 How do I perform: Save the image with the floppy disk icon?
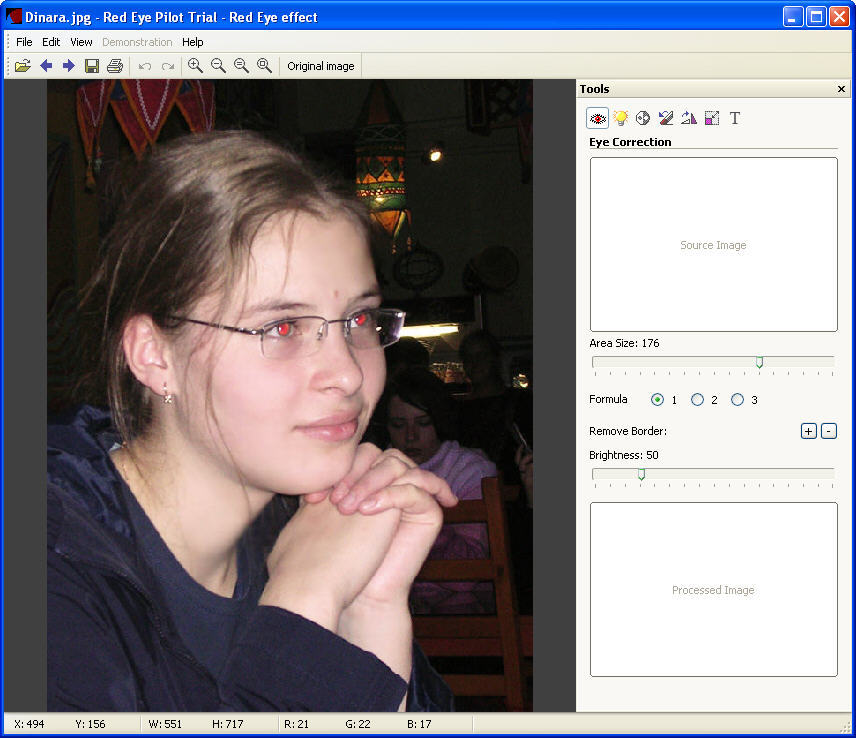92,66
